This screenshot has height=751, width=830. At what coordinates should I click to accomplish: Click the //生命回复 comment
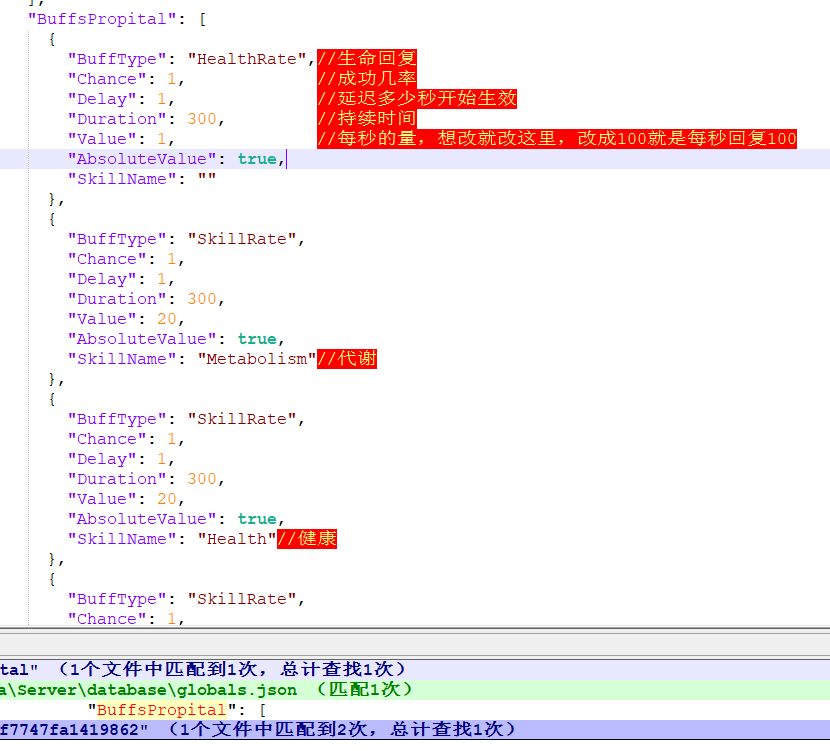click(367, 58)
